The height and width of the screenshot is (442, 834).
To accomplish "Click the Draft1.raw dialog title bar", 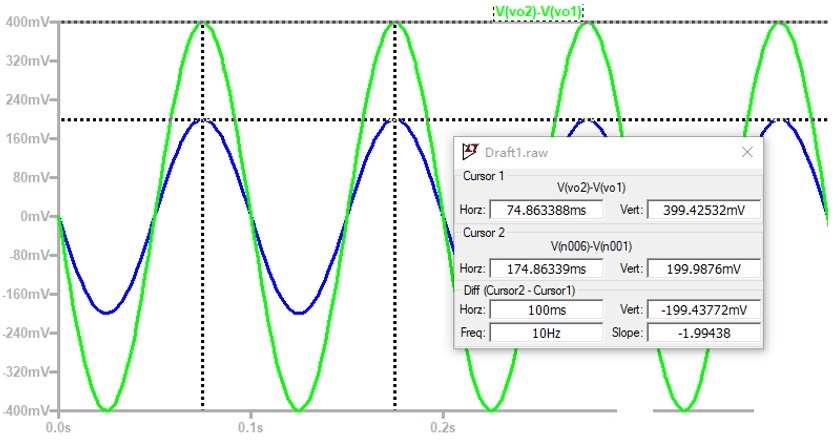I will tap(600, 152).
